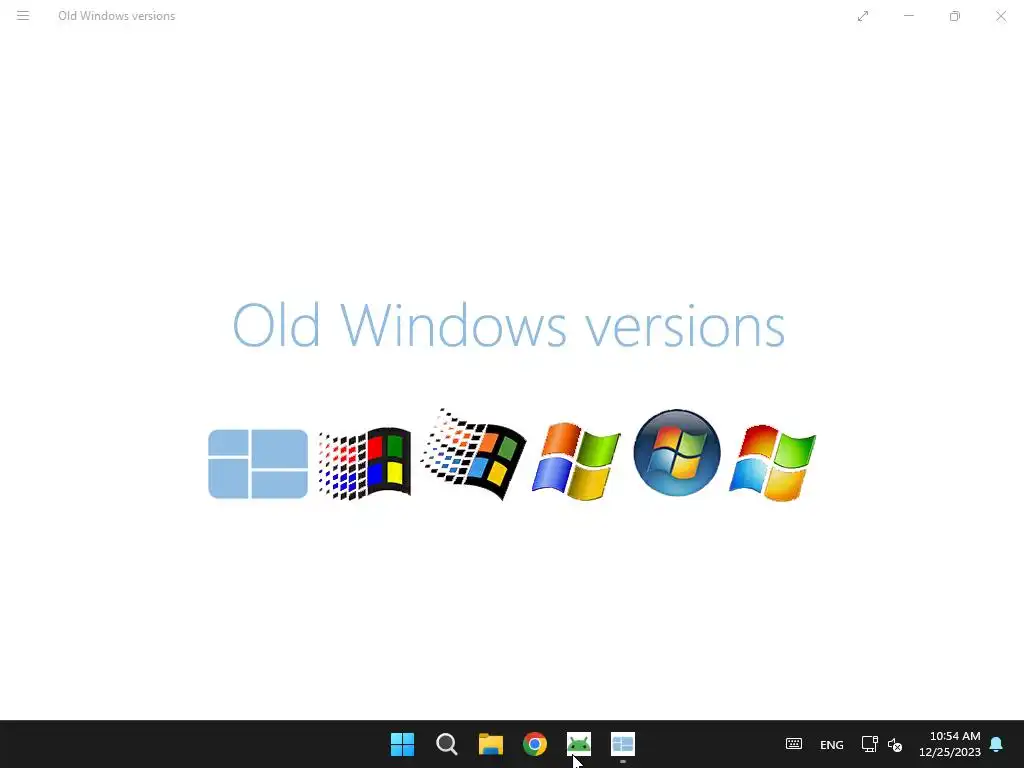Select the Windows XP flag logo
Viewport: 1024px width, 768px height.
576,461
